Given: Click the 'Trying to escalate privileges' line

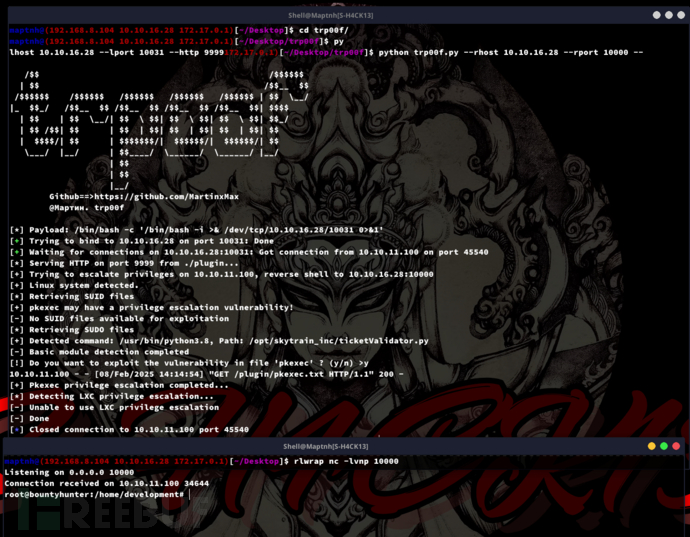Looking at the screenshot, I should coord(222,274).
